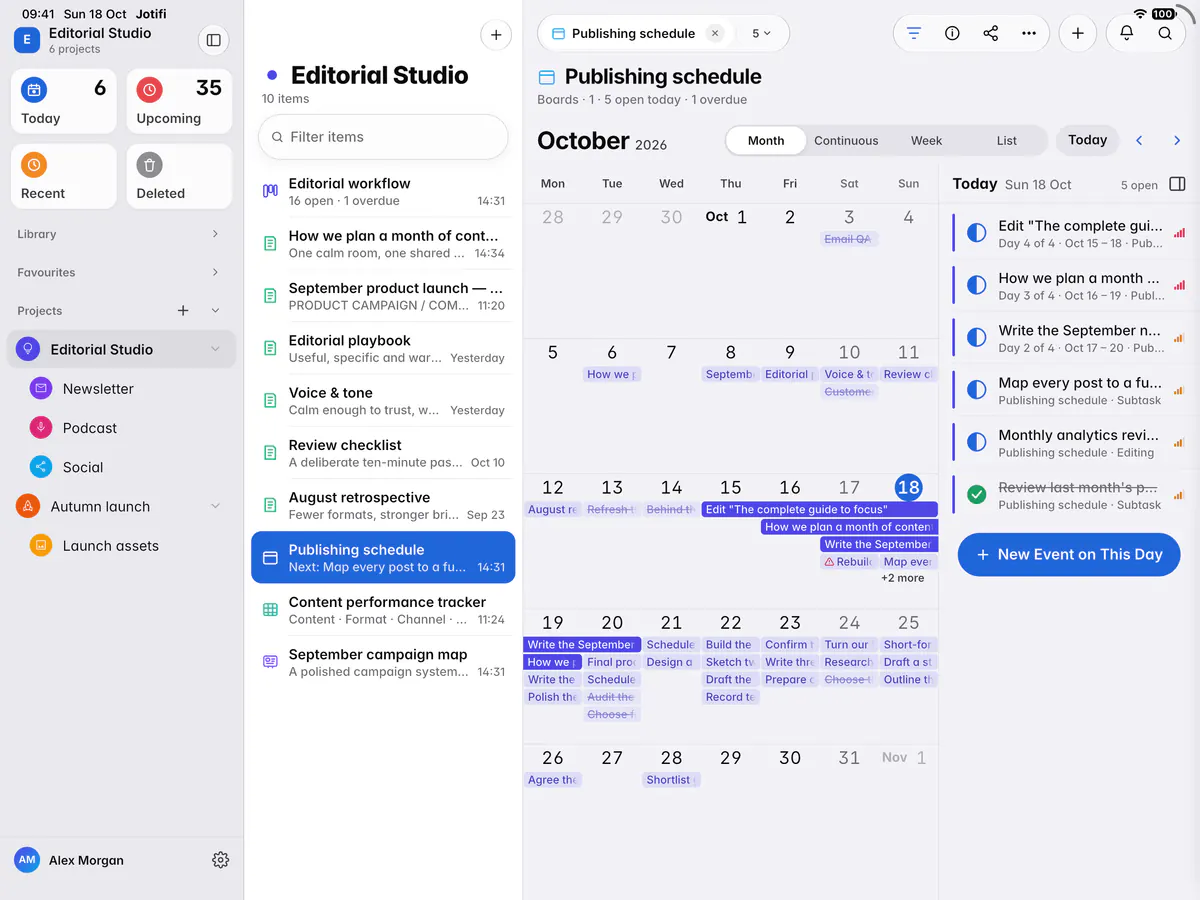
Task: Click New Event on This Day
Action: click(x=1069, y=555)
